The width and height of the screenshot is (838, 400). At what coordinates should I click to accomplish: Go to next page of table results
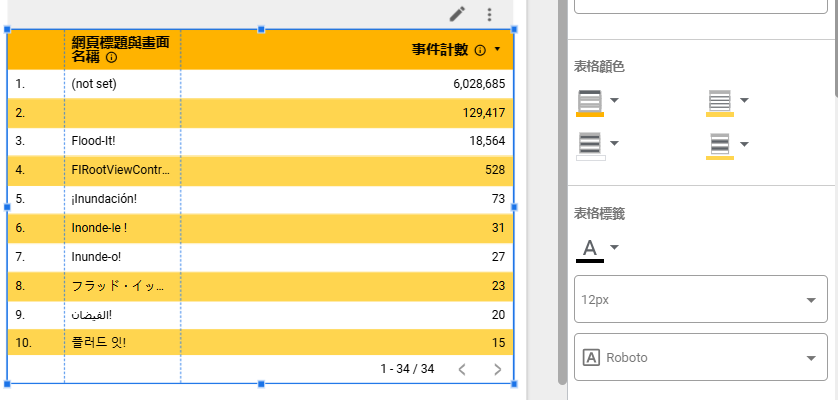[498, 369]
